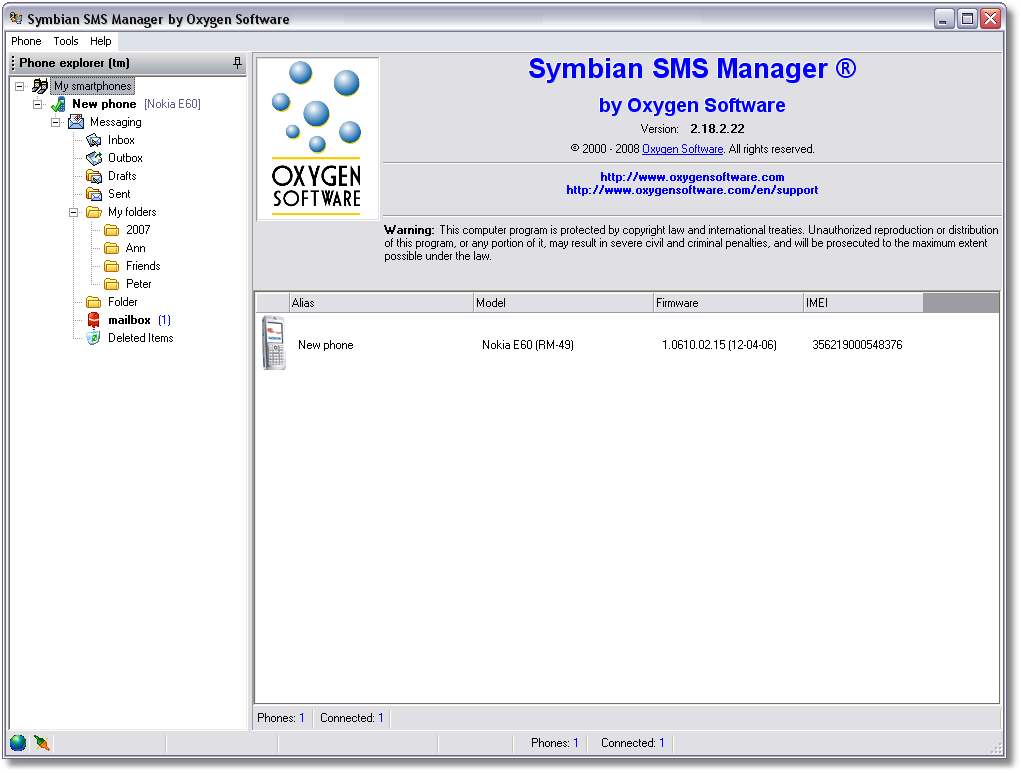This screenshot has height=773, width=1021.
Task: Click Connected: 1 in bottom window status bar
Action: 632,743
